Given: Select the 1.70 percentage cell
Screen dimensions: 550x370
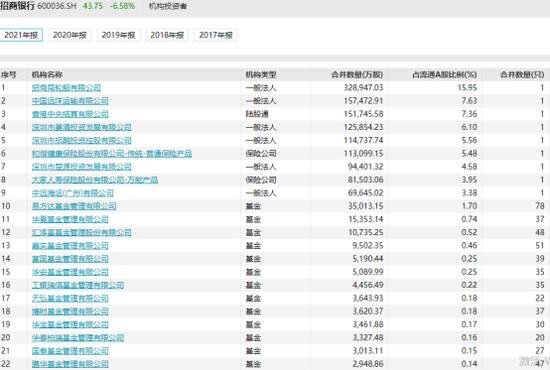Looking at the screenshot, I should [469, 206].
